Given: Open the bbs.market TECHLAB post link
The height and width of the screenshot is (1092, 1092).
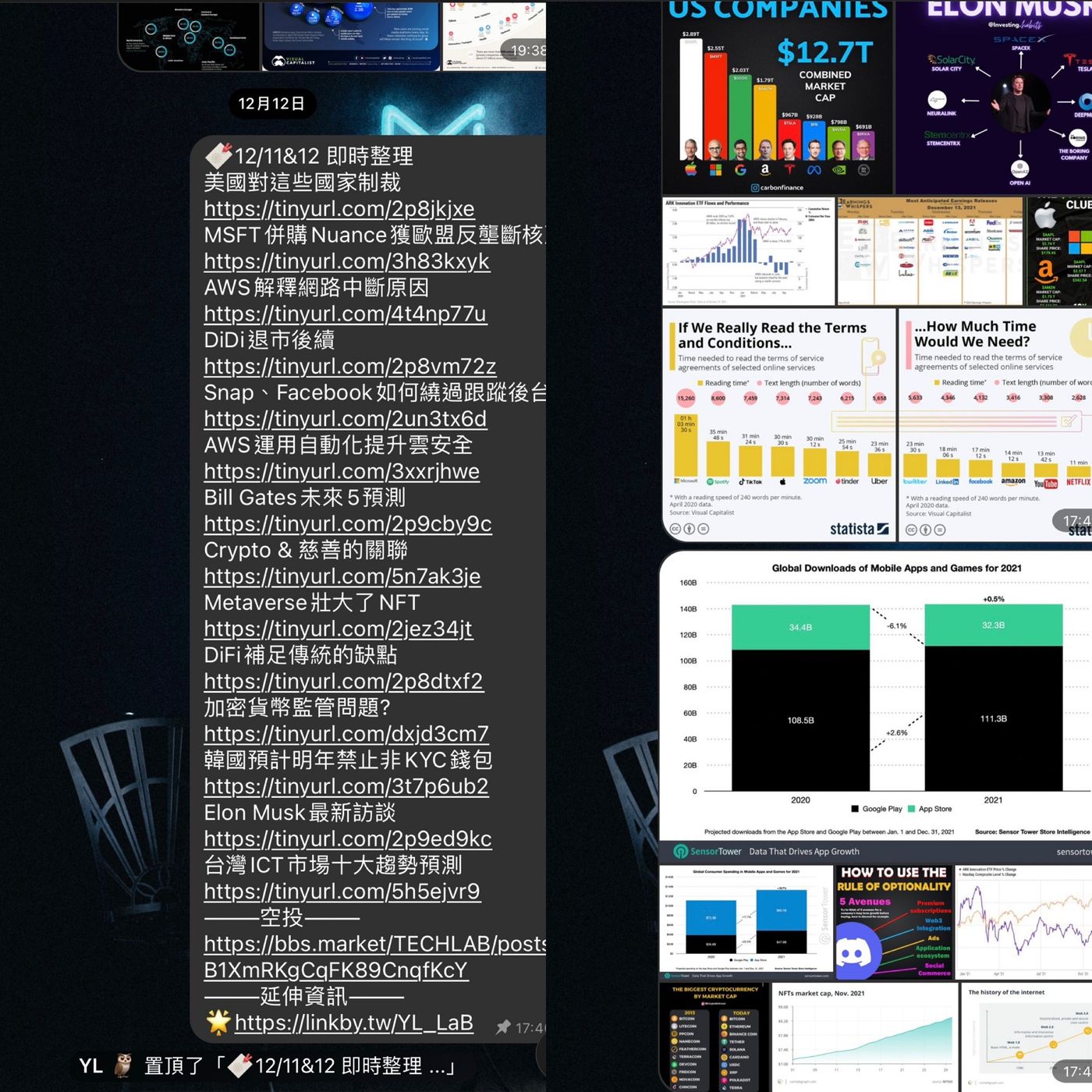Looking at the screenshot, I should click(x=374, y=956).
